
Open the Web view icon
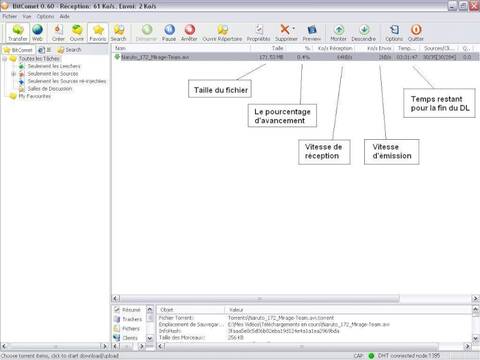(x=37, y=33)
